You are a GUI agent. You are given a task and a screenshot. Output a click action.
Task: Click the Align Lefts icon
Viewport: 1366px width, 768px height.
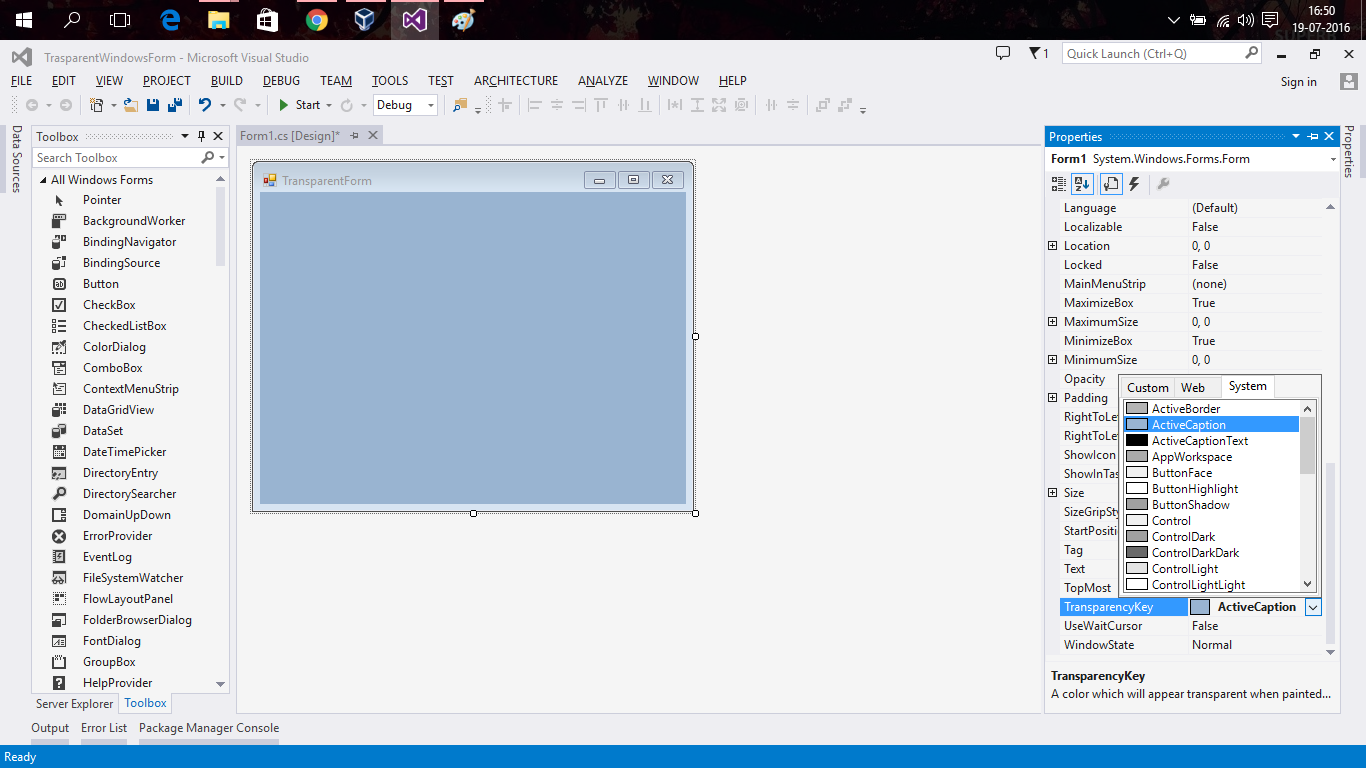(x=535, y=105)
